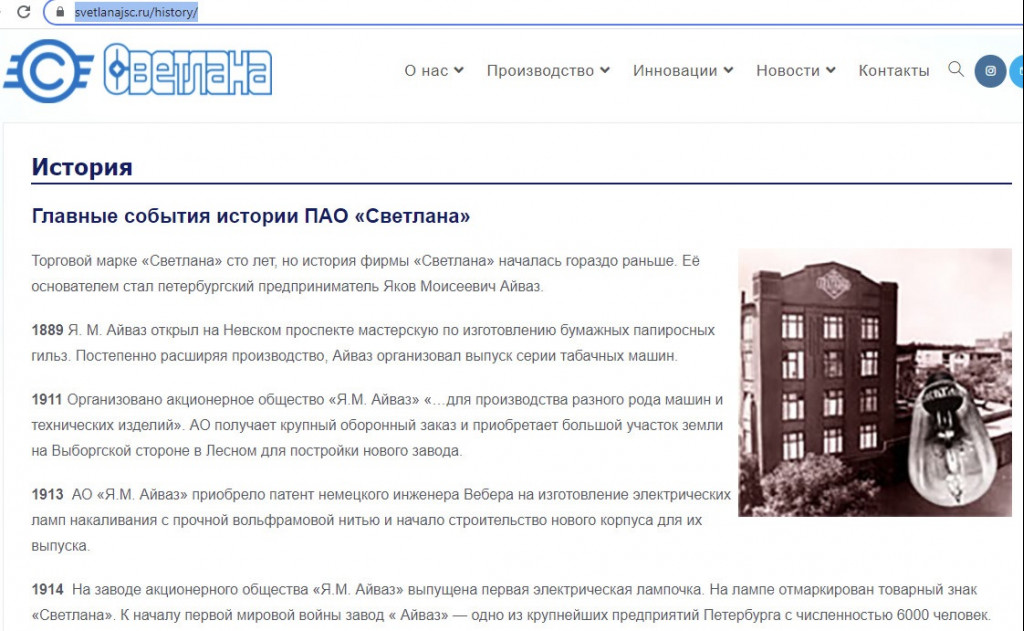Click the История page heading

(82, 167)
